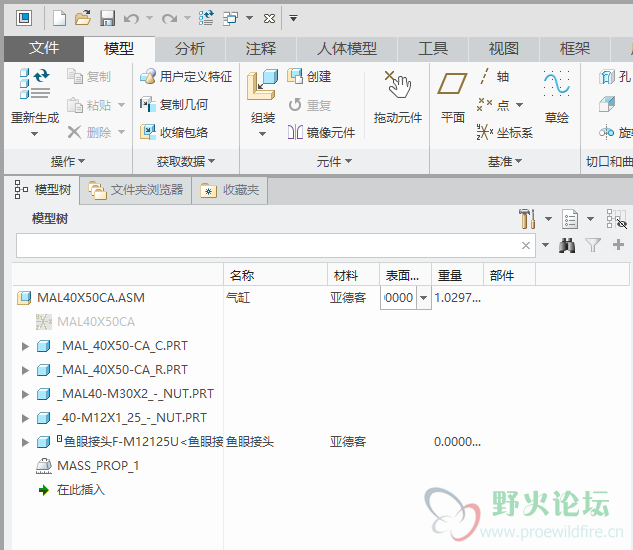Expand _MAL_40X50-CA_C.PRT tree node

coord(25,346)
